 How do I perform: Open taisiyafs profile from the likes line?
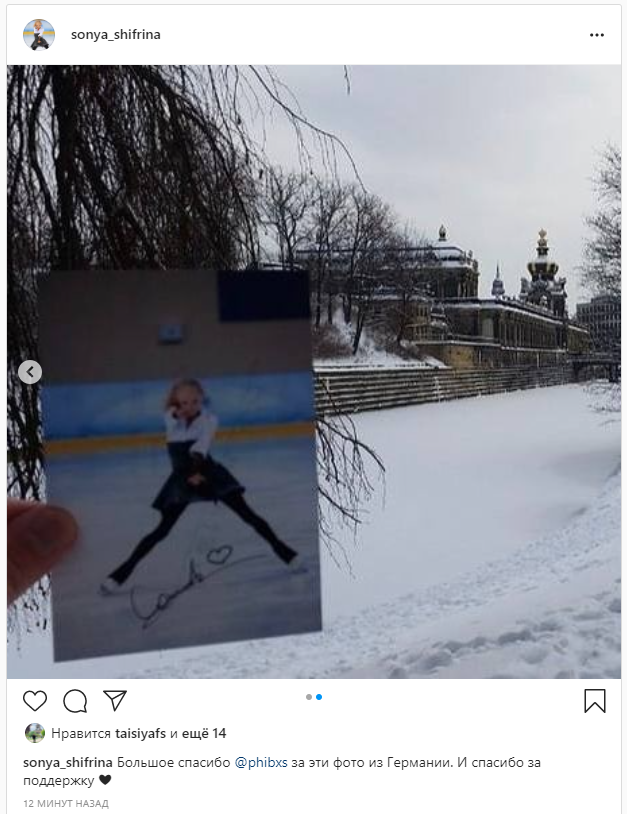point(140,733)
